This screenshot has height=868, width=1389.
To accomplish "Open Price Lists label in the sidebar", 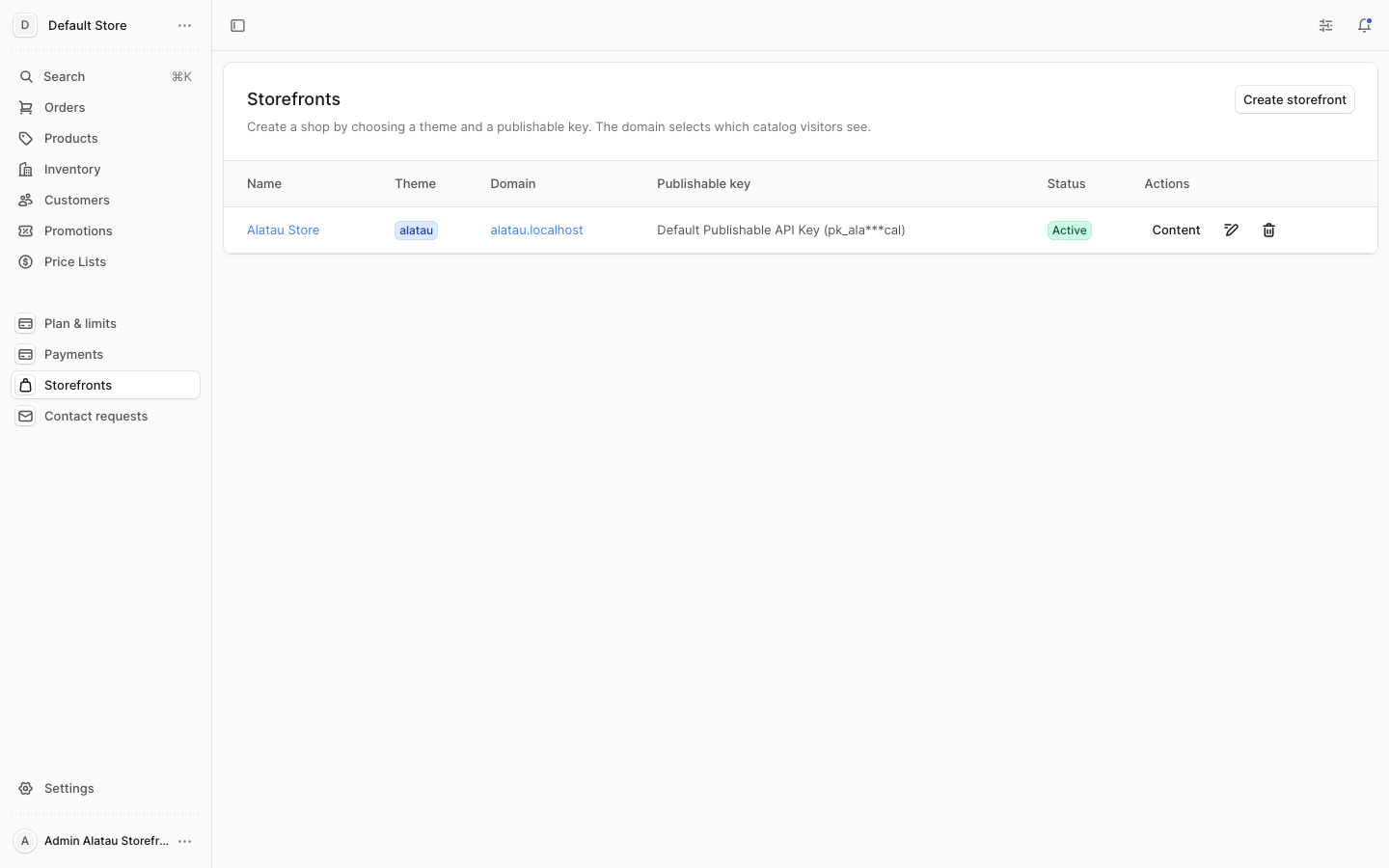I will click(75, 262).
